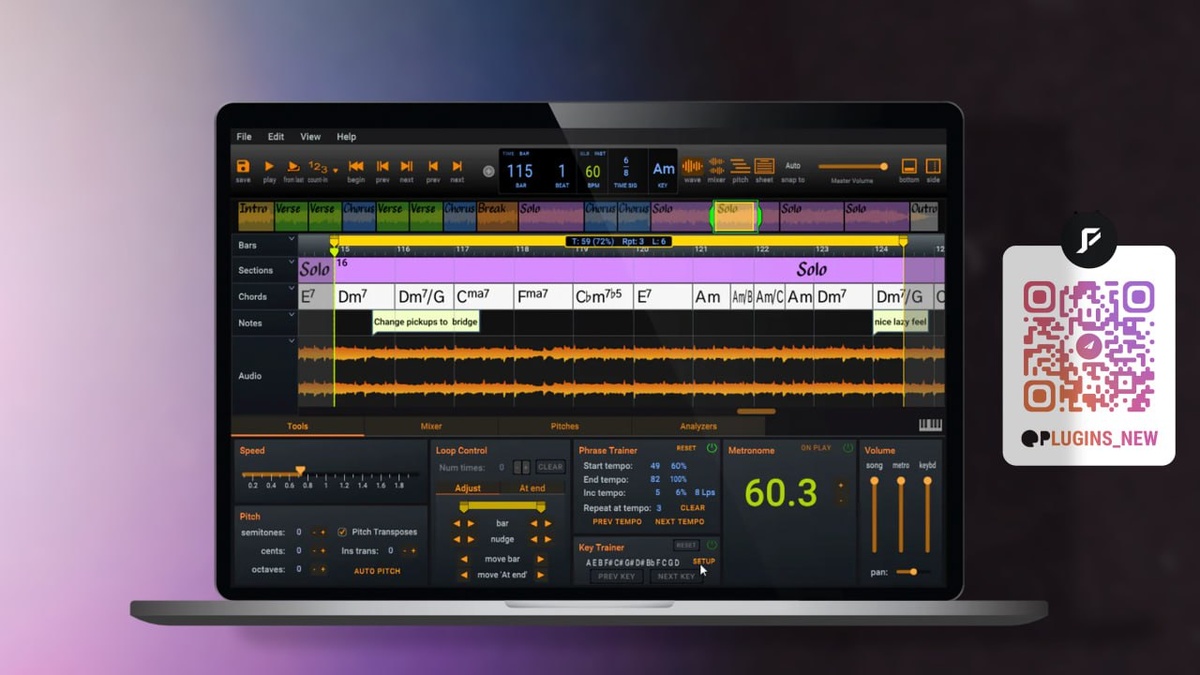Toggle the Phrase Trainer power button
Image resolution: width=1200 pixels, height=675 pixels.
(712, 448)
